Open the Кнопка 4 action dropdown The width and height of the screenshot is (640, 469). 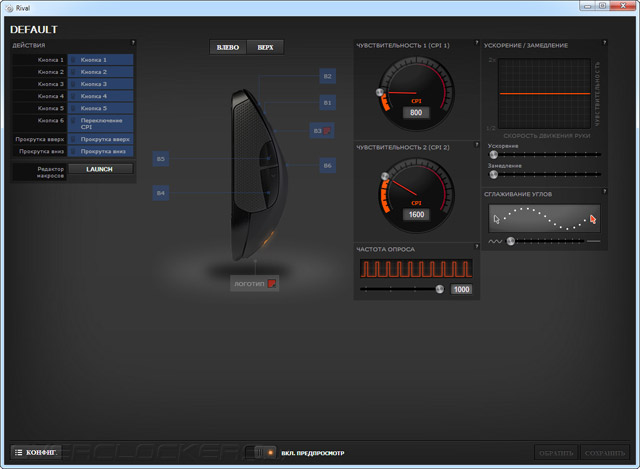tap(100, 96)
